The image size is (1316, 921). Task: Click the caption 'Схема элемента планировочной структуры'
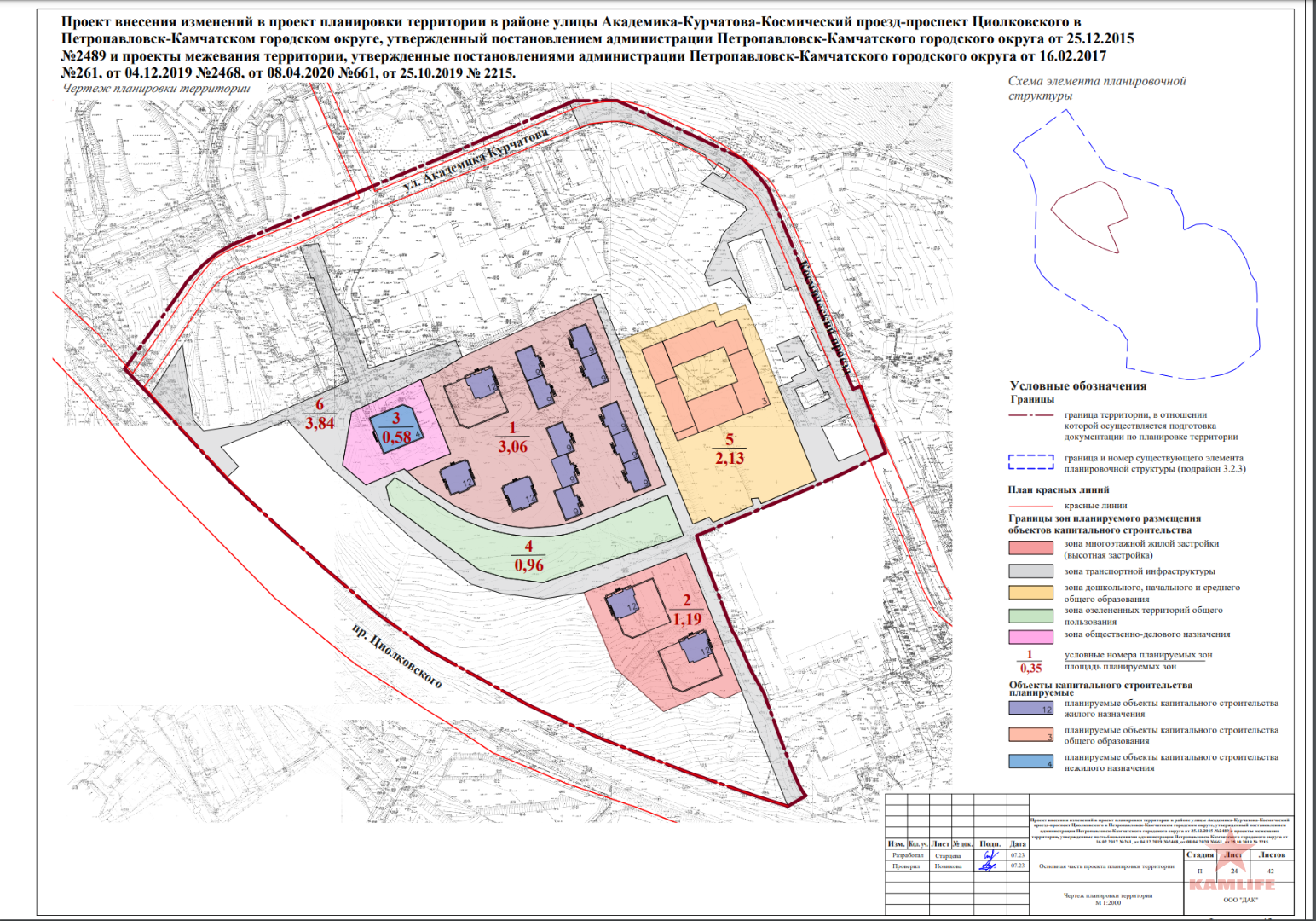[x=1097, y=88]
